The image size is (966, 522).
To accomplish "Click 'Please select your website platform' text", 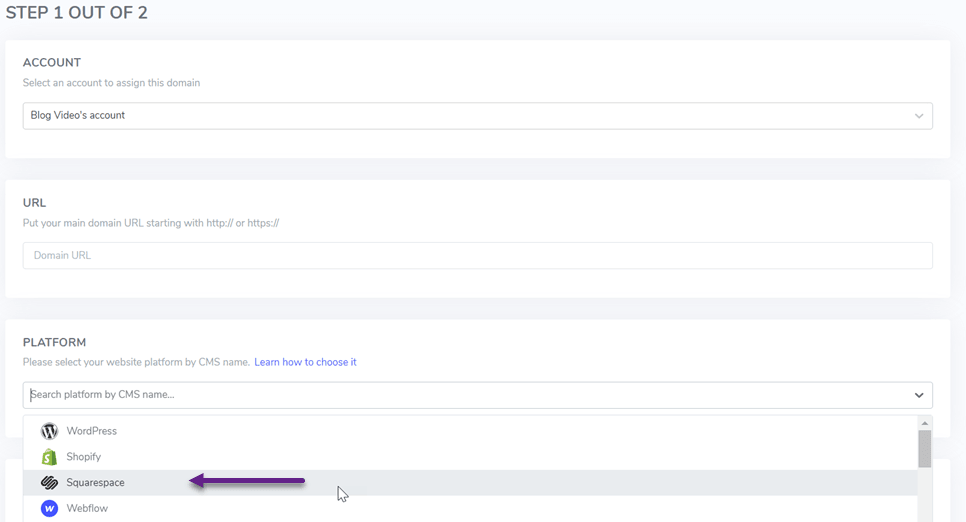I will 136,362.
